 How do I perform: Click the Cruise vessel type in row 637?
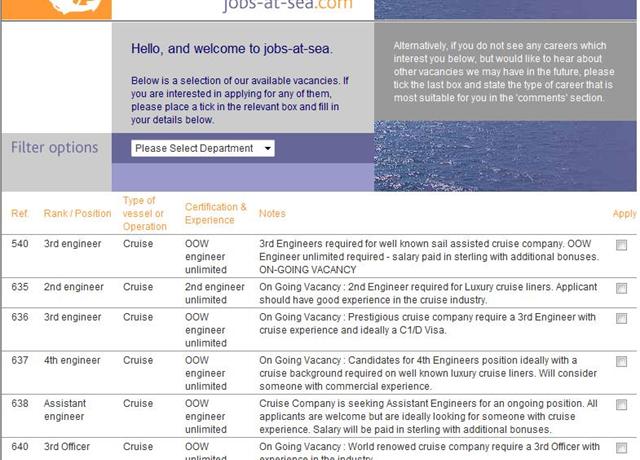[138, 360]
